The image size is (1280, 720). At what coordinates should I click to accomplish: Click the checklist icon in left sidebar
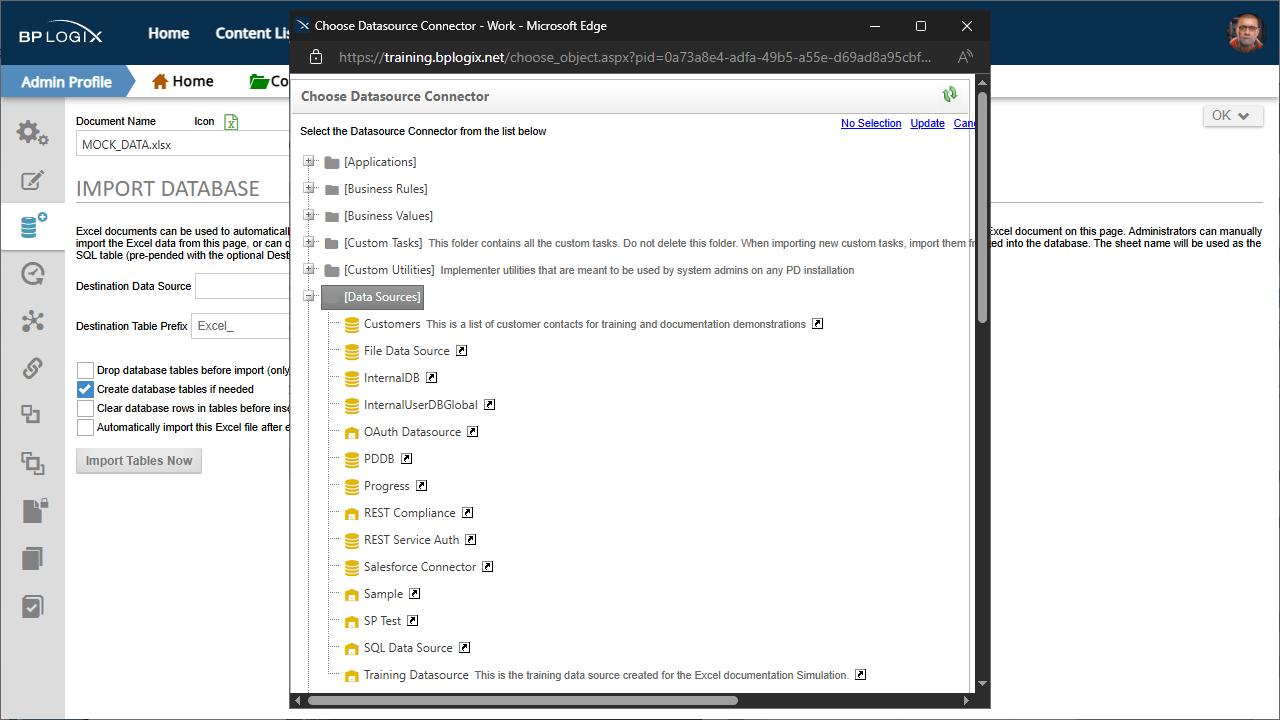tap(32, 606)
